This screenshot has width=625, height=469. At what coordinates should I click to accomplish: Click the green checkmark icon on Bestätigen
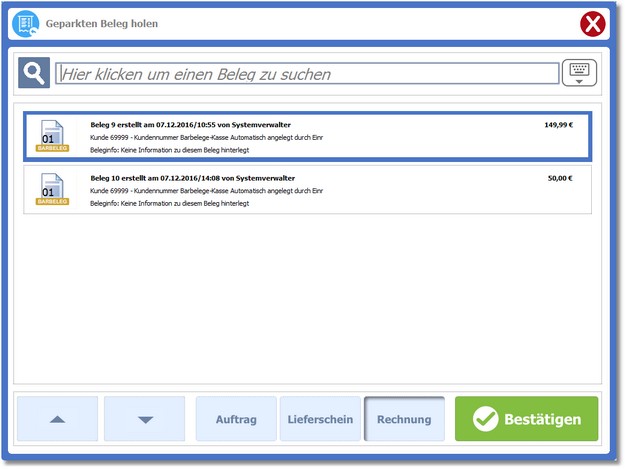coord(486,420)
